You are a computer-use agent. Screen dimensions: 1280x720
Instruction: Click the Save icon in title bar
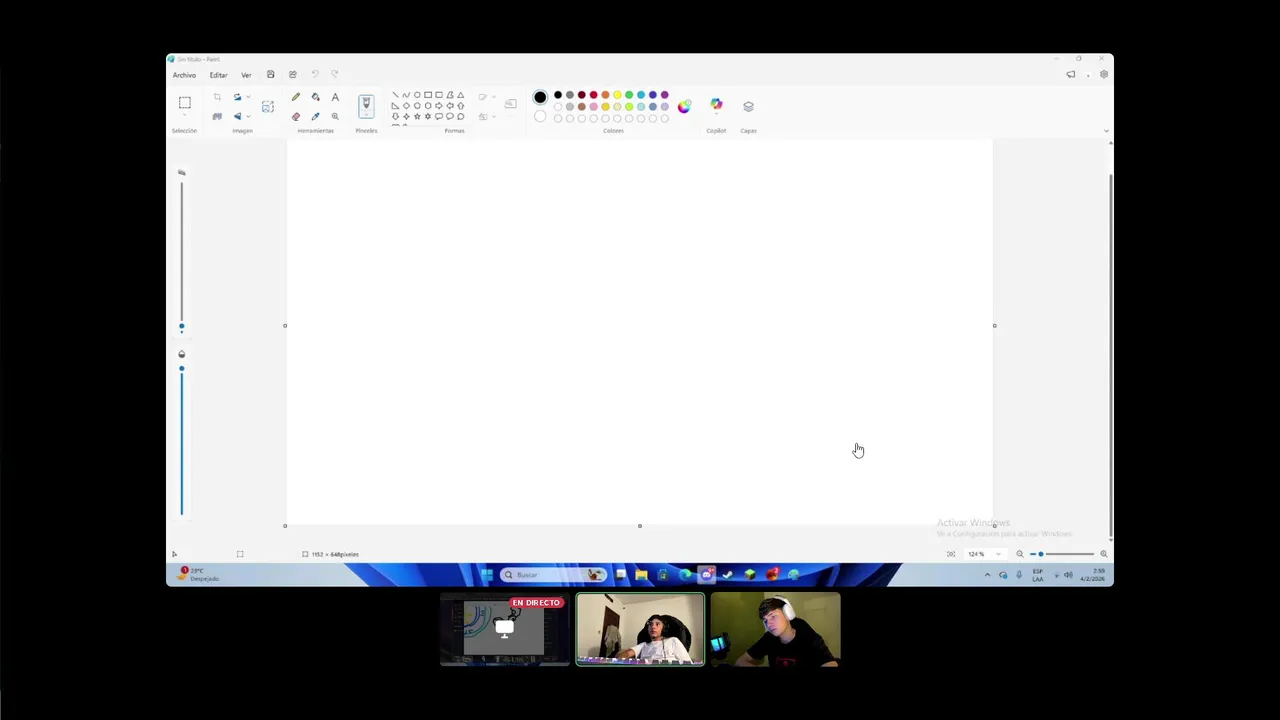pyautogui.click(x=270, y=75)
